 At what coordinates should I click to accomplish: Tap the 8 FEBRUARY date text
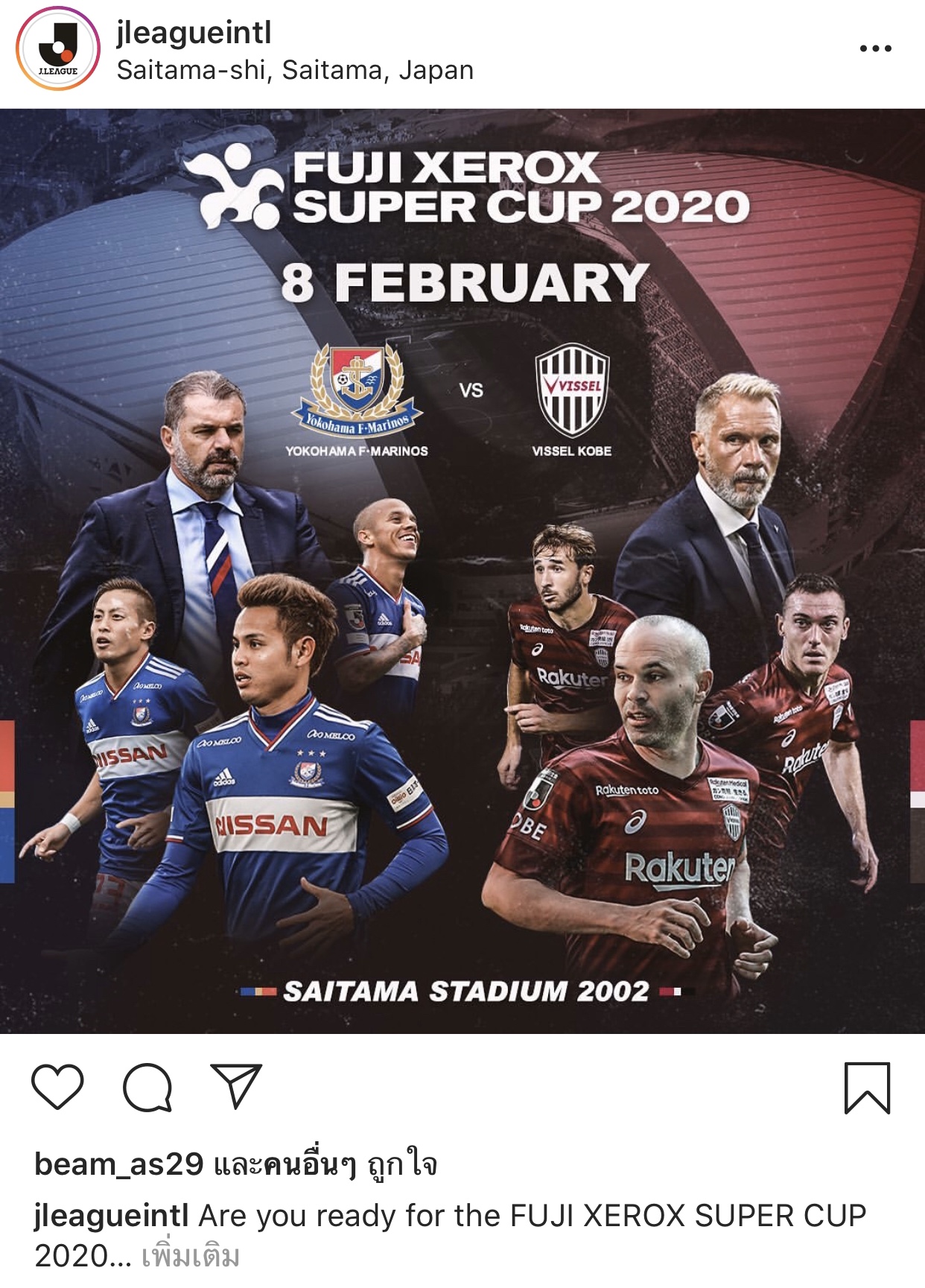pos(465,282)
